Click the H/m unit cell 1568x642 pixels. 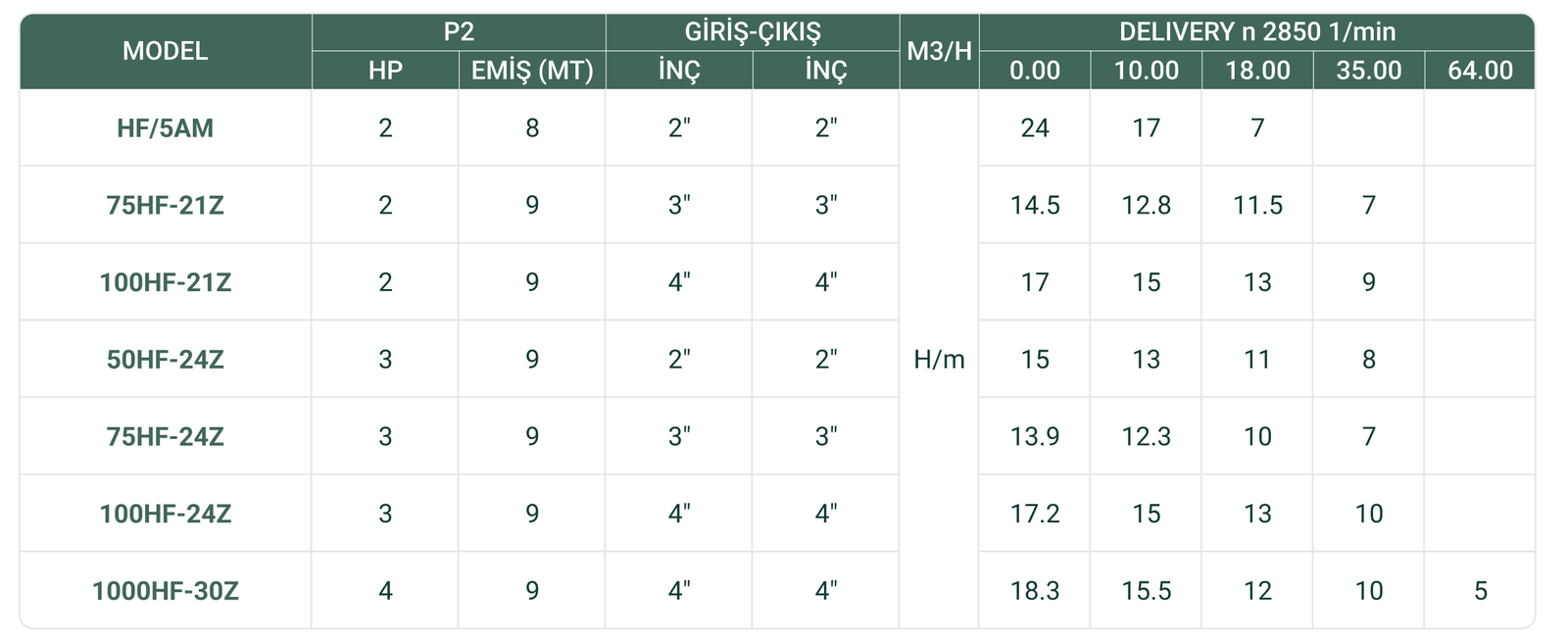click(939, 360)
